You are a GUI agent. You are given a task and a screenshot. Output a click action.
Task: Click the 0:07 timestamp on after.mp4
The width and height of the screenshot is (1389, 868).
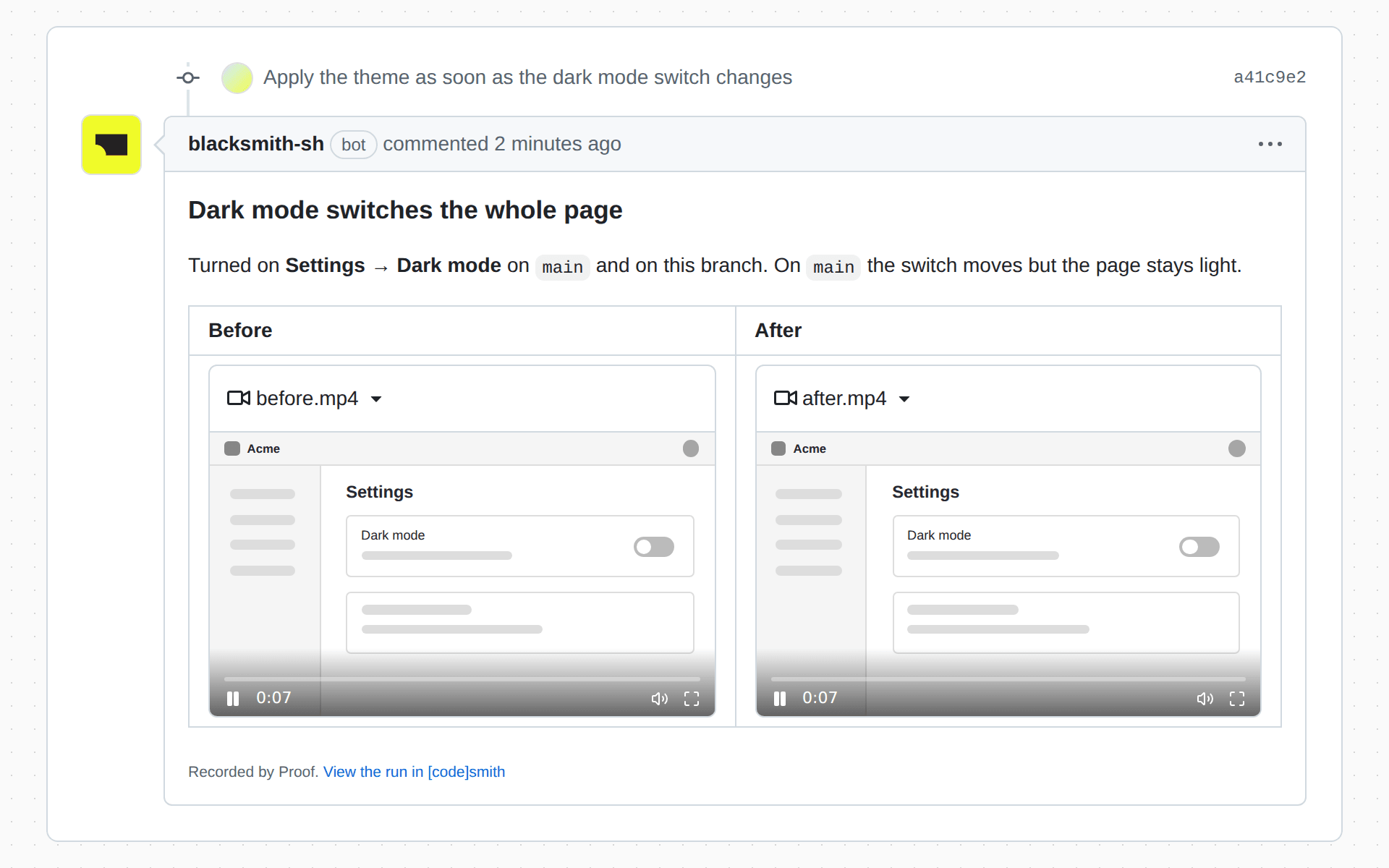pyautogui.click(x=820, y=698)
